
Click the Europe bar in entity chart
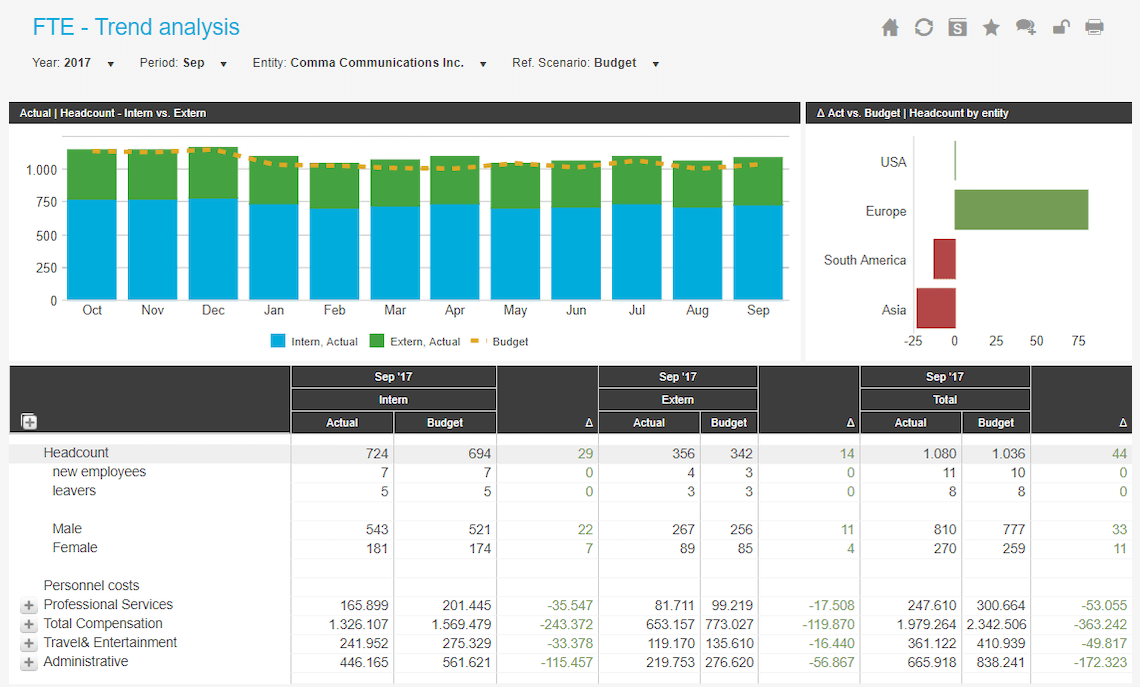[1021, 210]
